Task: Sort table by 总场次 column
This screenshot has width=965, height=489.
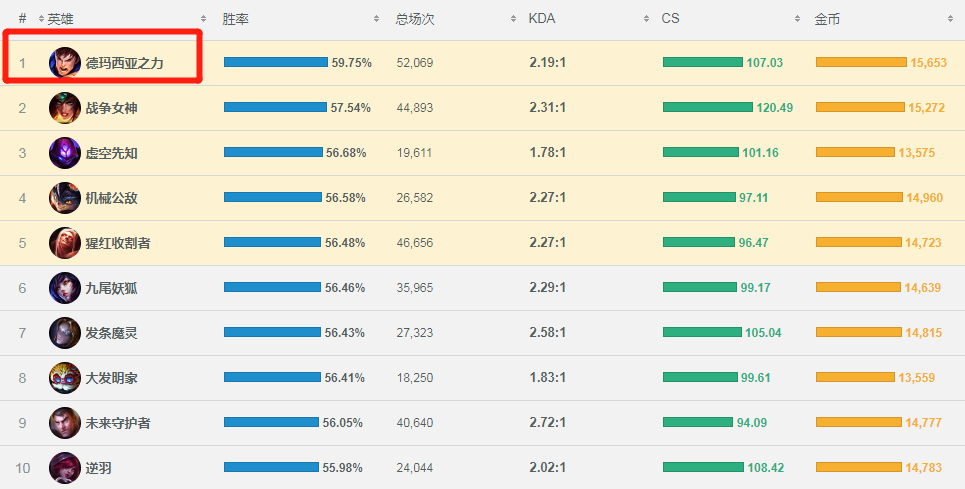Action: [x=415, y=19]
